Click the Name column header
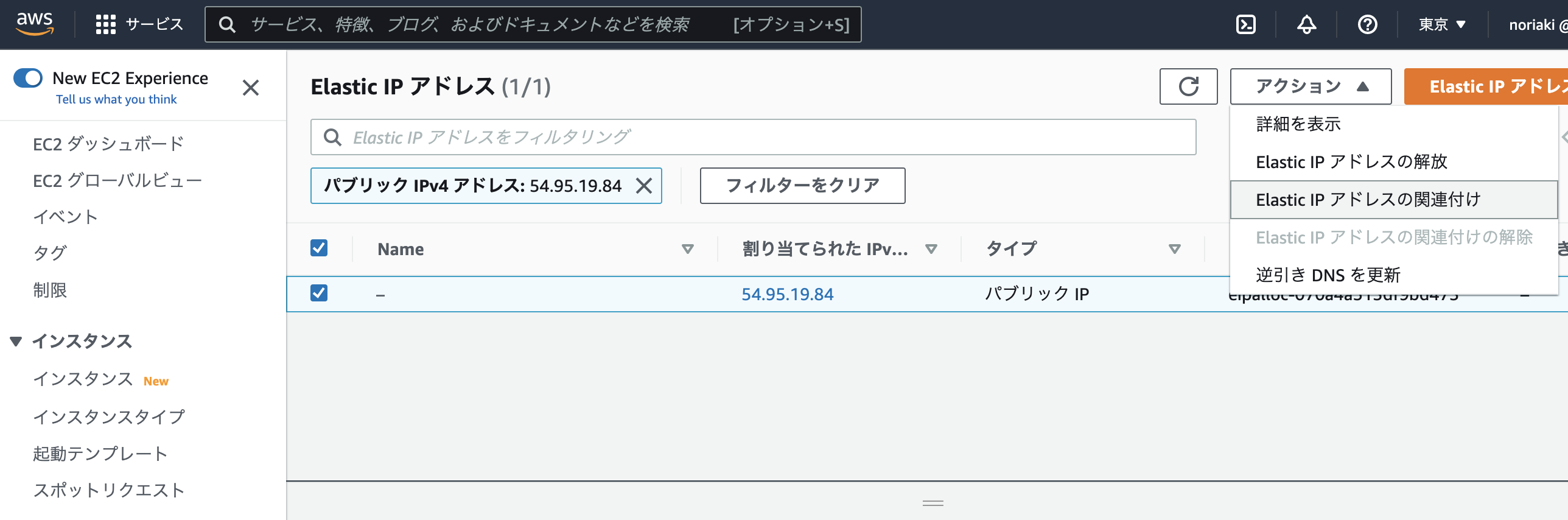 [x=401, y=249]
